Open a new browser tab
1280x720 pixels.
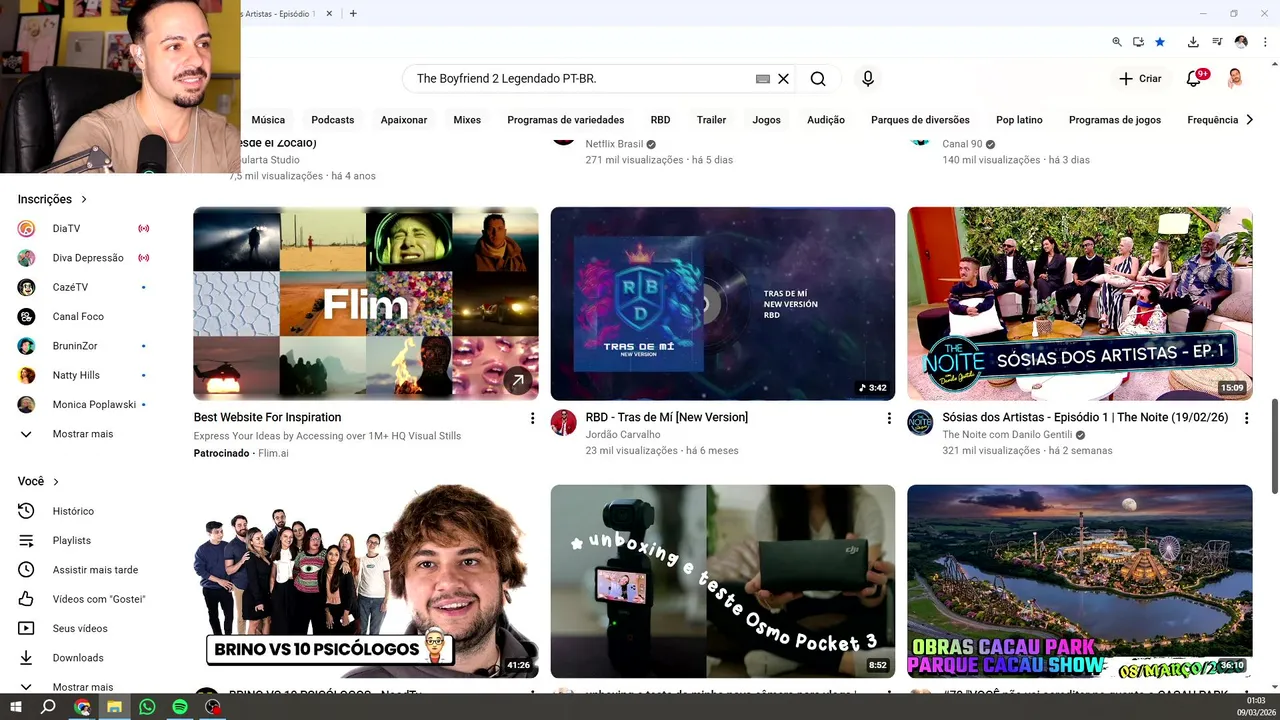[353, 14]
